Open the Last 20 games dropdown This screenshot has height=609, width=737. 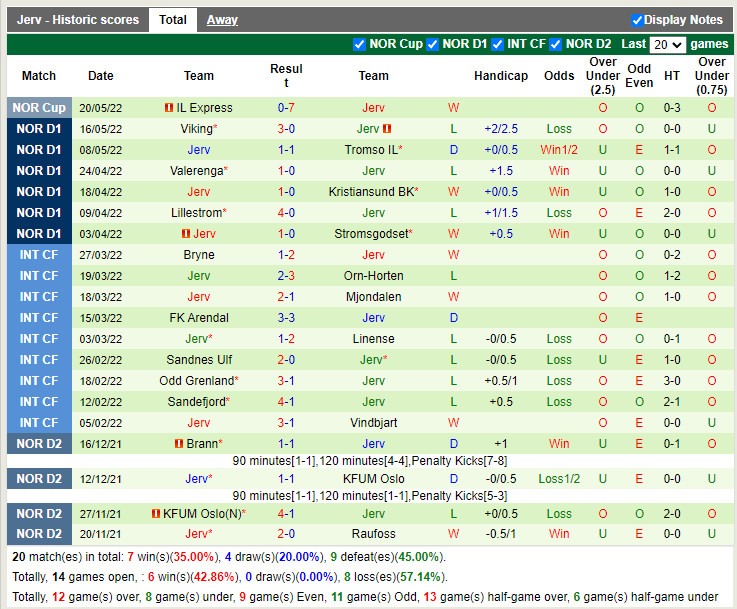click(x=666, y=45)
